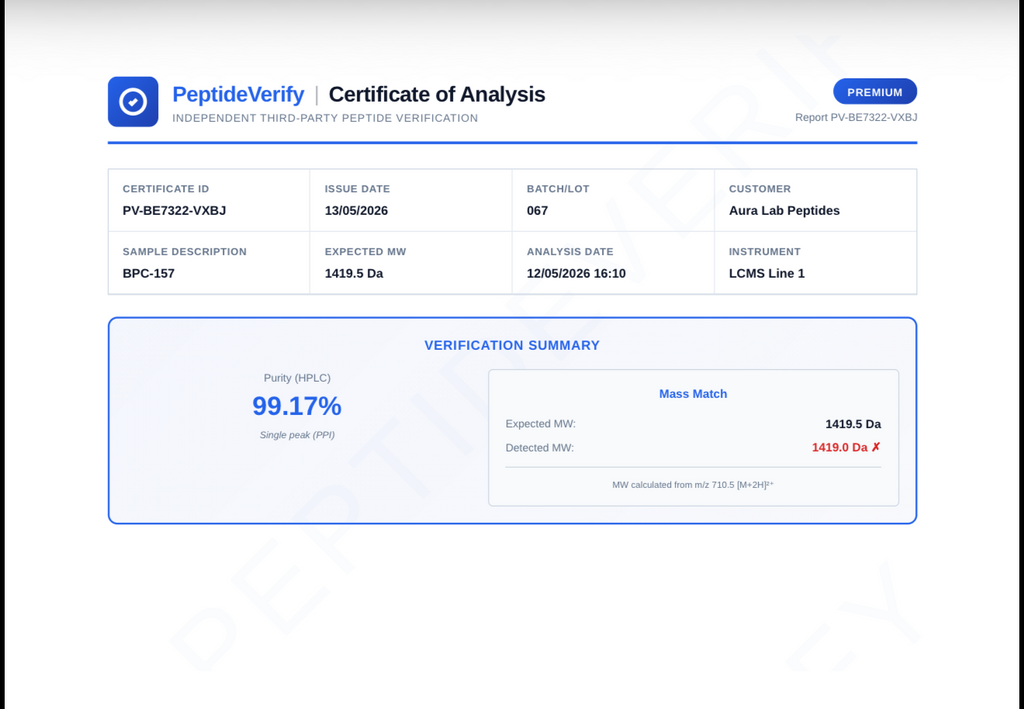Image resolution: width=1024 pixels, height=709 pixels.
Task: Select customer name Aura Lab Peptides
Action: tap(784, 211)
